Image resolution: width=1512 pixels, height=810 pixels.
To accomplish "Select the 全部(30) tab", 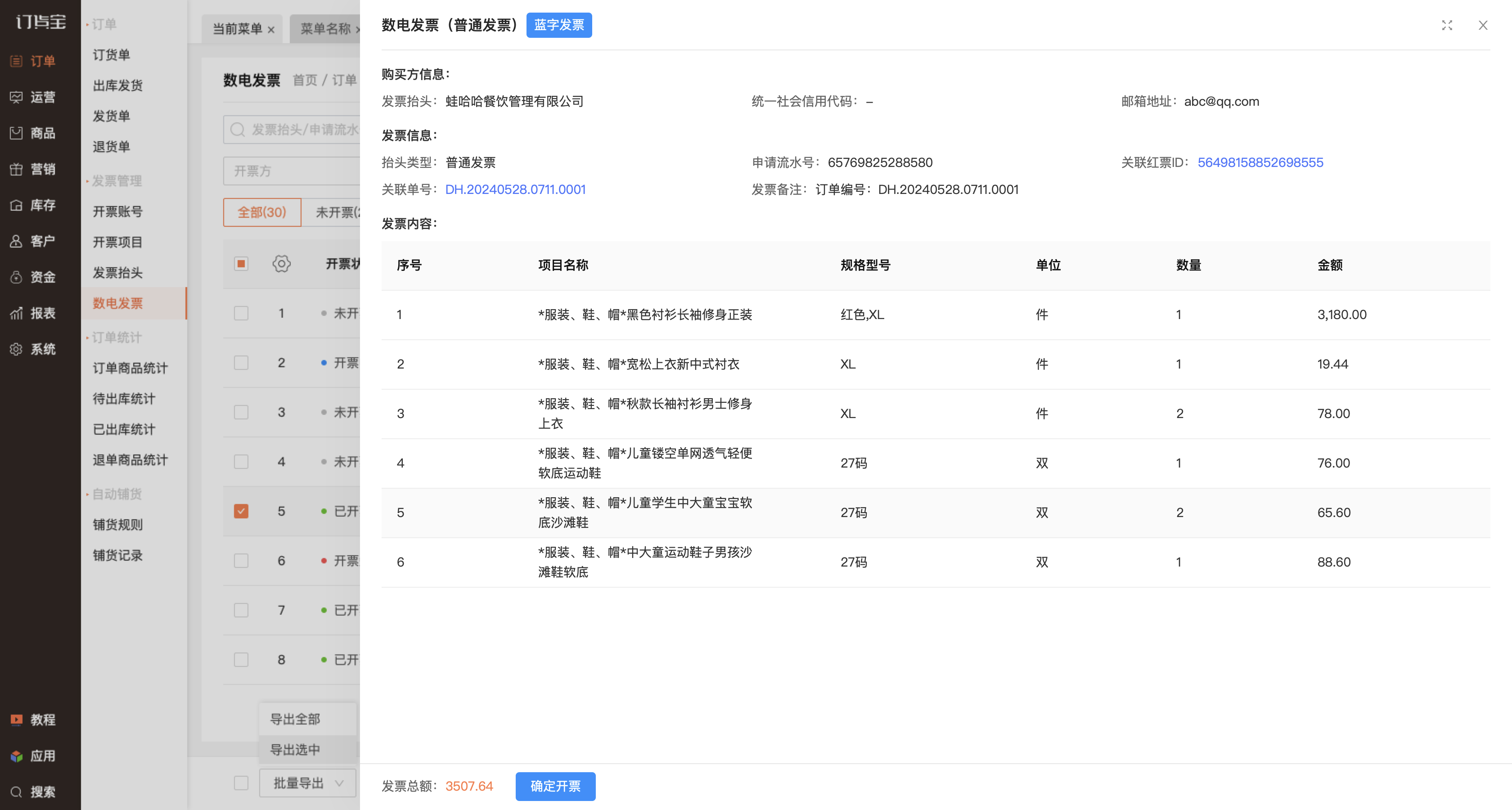I will 262,212.
